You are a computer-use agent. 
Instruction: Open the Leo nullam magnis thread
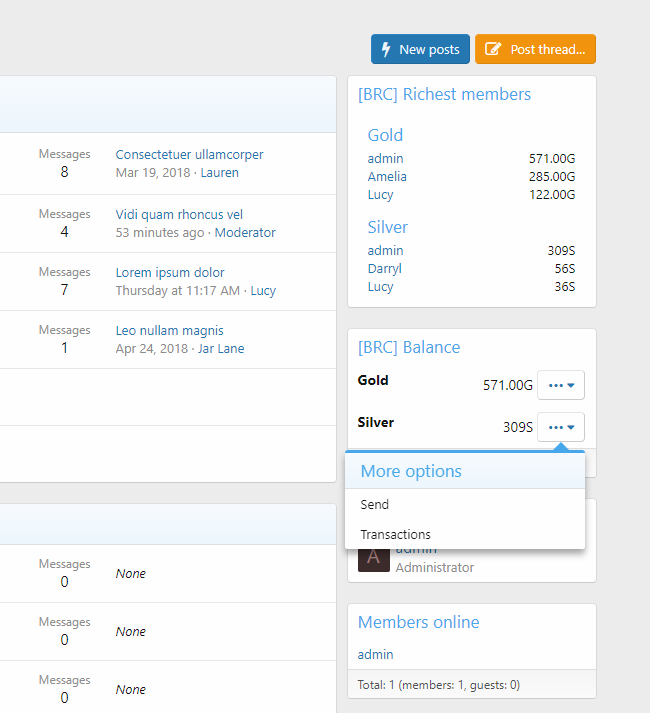tap(169, 331)
